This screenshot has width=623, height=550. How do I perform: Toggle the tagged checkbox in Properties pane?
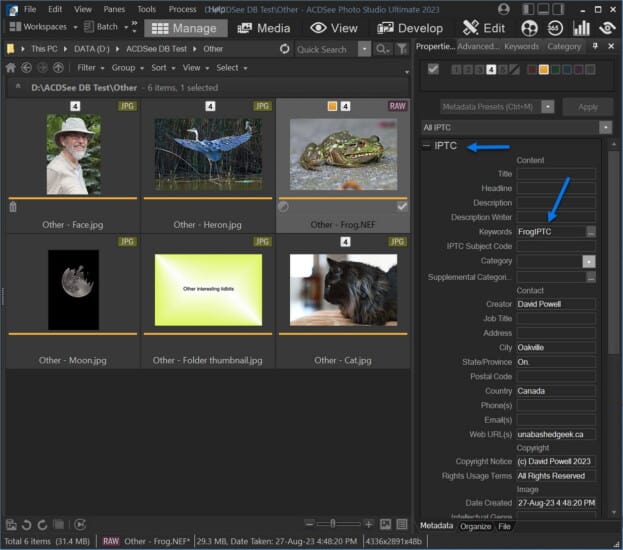433,69
